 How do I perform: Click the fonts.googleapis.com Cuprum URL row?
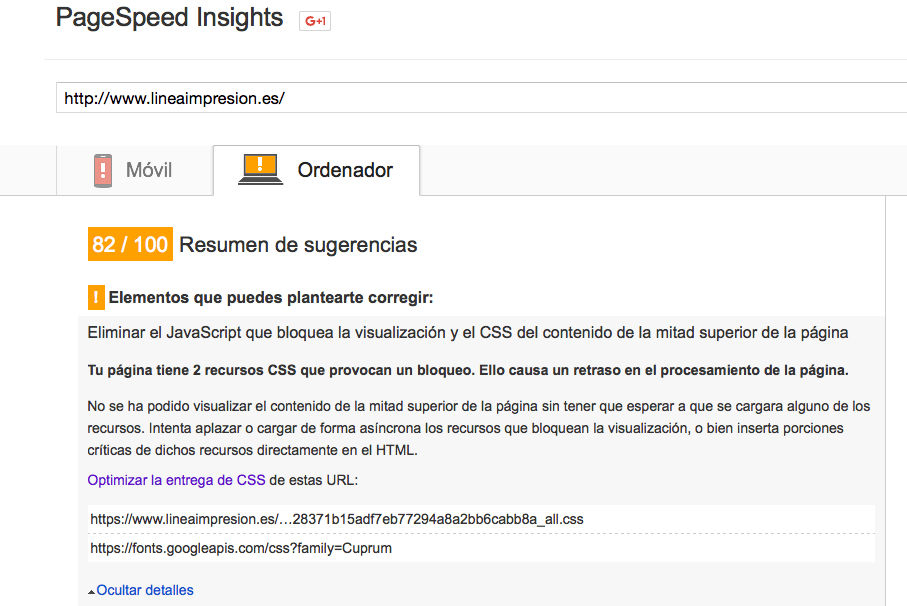click(482, 548)
